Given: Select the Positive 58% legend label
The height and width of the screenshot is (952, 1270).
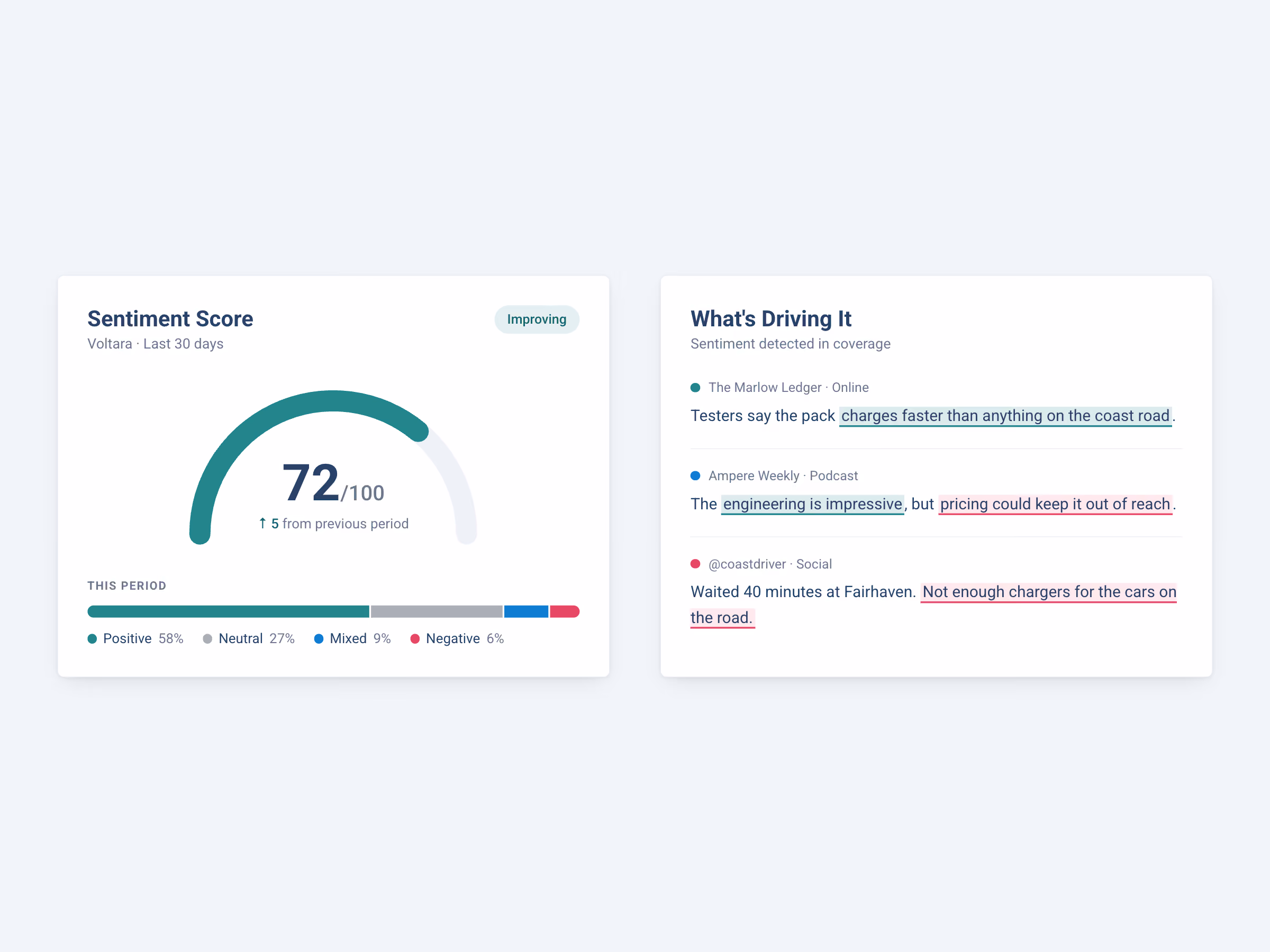Looking at the screenshot, I should pos(143,639).
